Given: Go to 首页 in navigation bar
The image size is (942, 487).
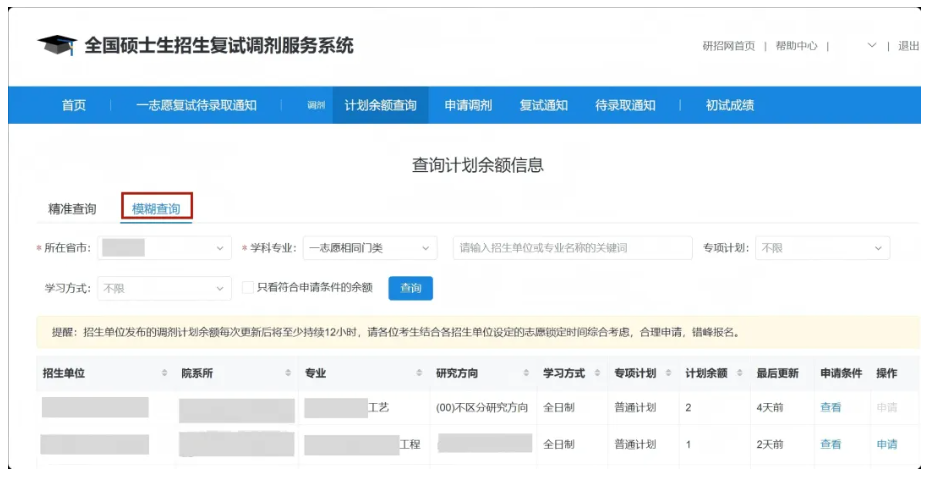Looking at the screenshot, I should click(x=74, y=105).
